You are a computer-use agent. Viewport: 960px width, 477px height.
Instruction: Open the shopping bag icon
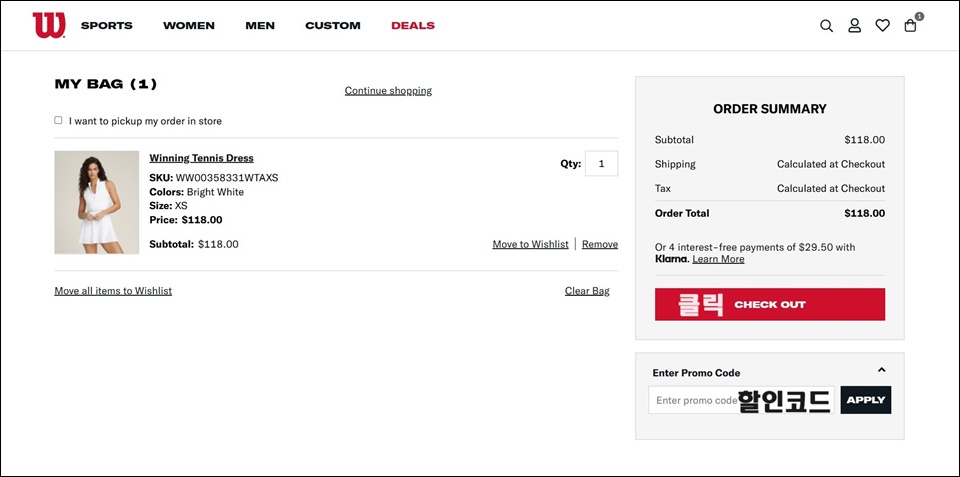click(911, 25)
